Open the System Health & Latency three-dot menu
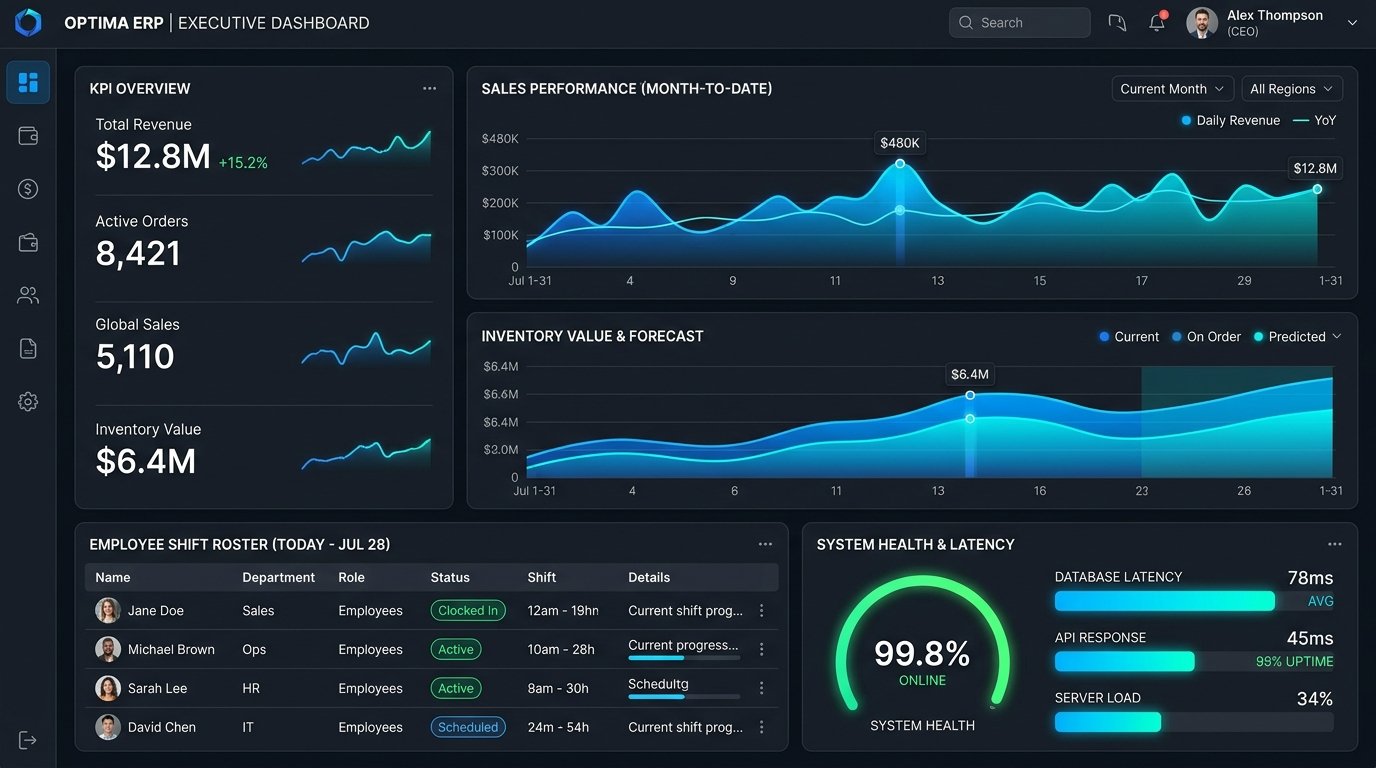The height and width of the screenshot is (768, 1376). point(1335,545)
